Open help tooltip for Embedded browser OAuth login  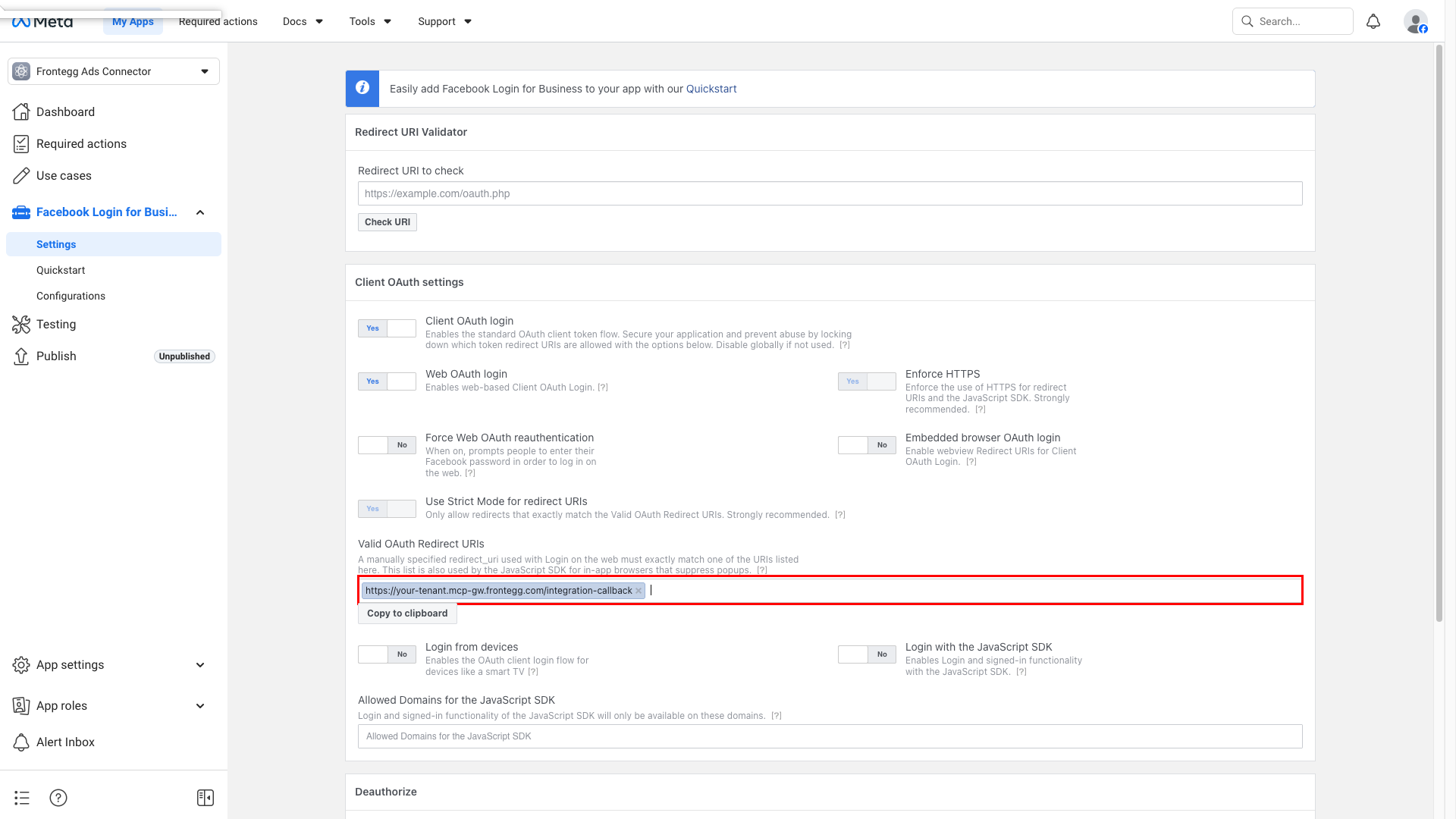[x=971, y=462]
